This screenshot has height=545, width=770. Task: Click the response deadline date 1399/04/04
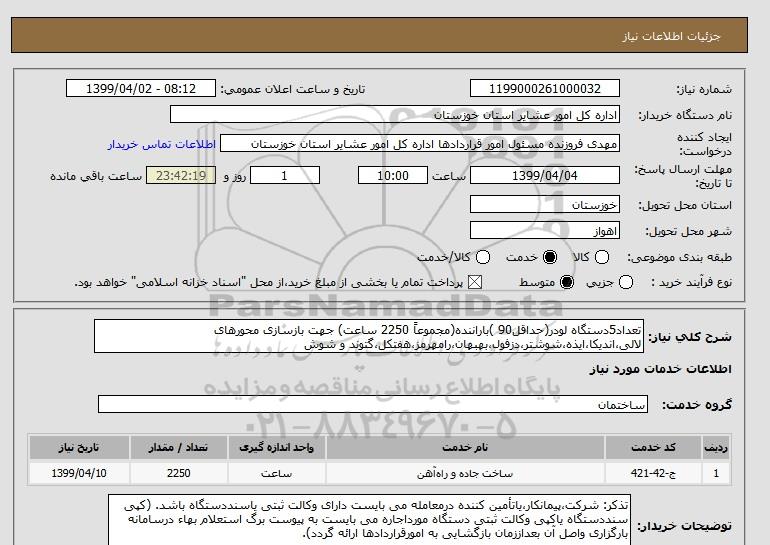545,175
